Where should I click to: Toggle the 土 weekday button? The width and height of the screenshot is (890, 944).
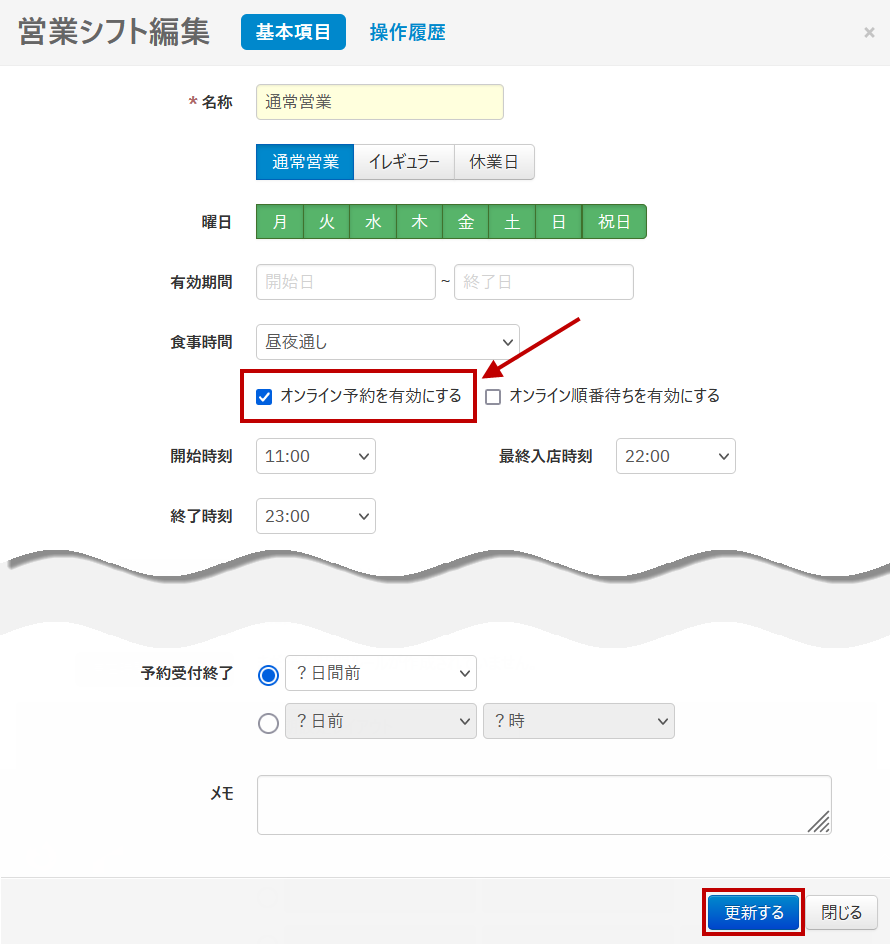tap(512, 222)
